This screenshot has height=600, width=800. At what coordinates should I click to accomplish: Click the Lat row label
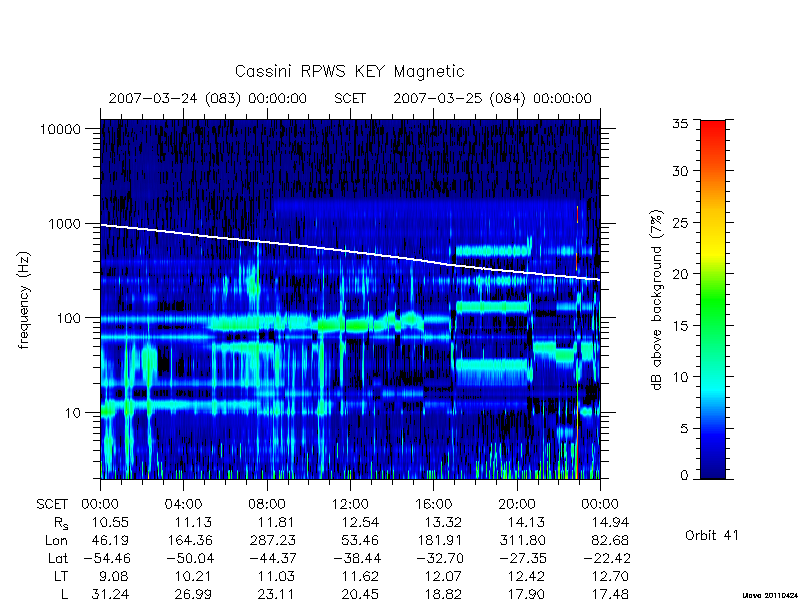click(x=58, y=559)
